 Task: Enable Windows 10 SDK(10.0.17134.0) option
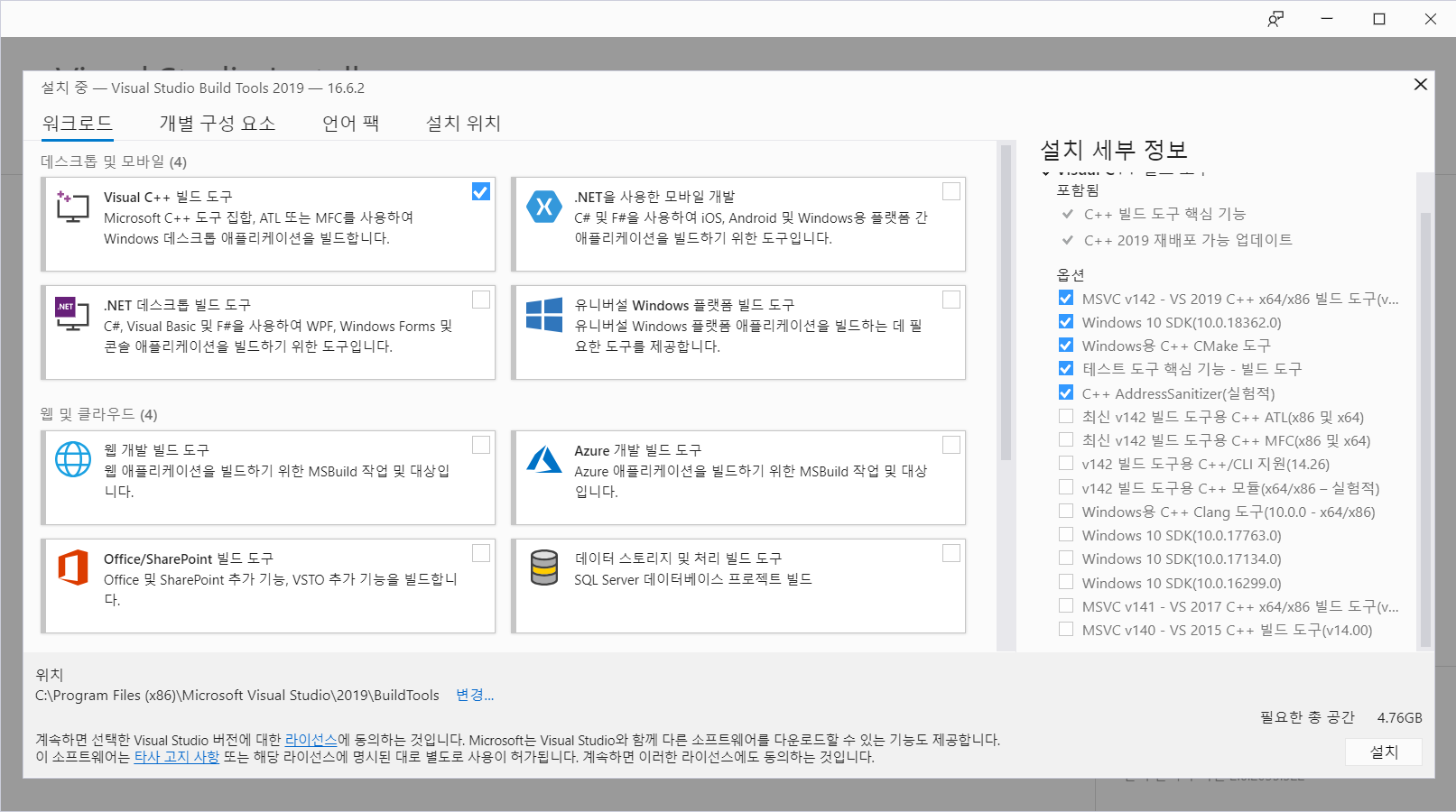(1066, 558)
